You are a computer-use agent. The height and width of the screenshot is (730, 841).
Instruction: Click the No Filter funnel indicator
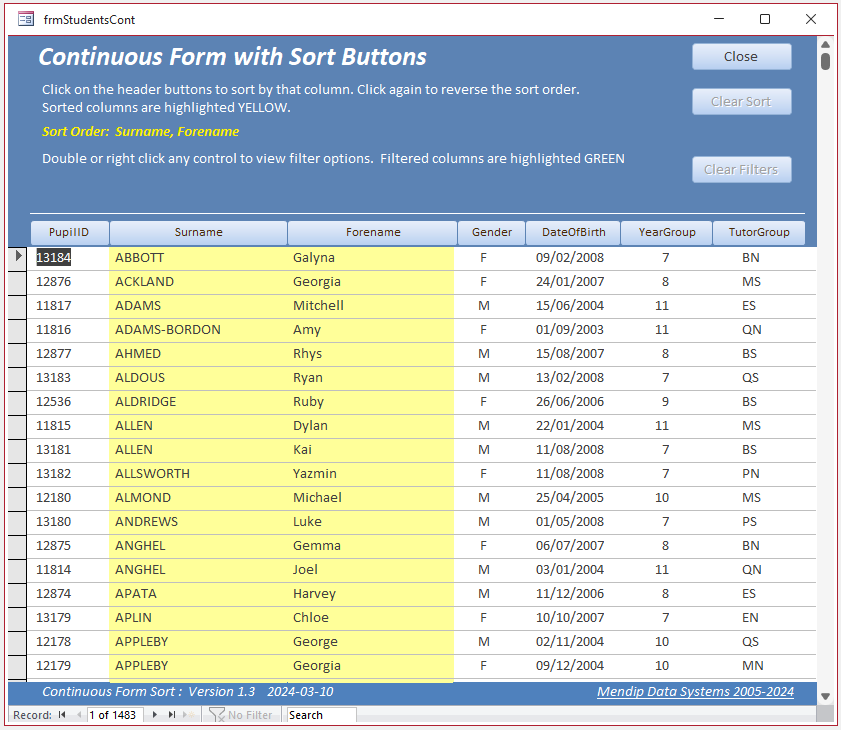click(240, 715)
